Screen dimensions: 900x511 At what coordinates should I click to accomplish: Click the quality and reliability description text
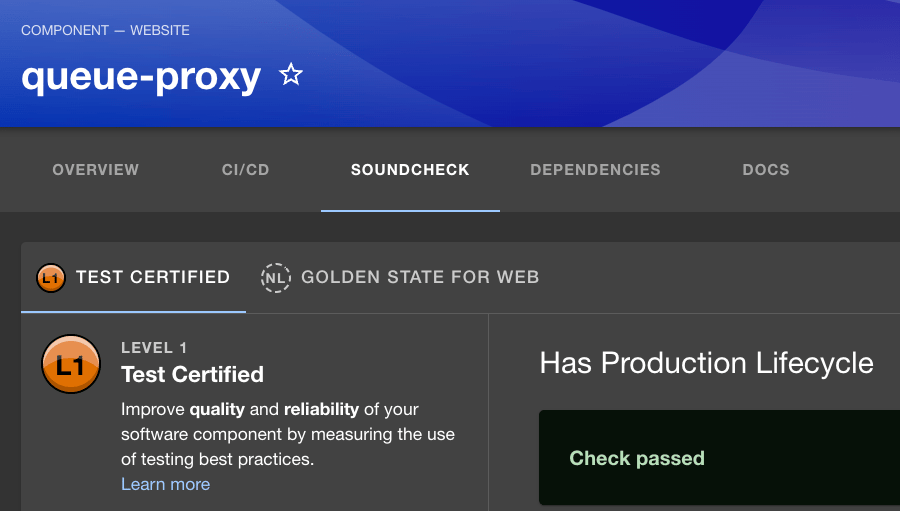tap(288, 434)
